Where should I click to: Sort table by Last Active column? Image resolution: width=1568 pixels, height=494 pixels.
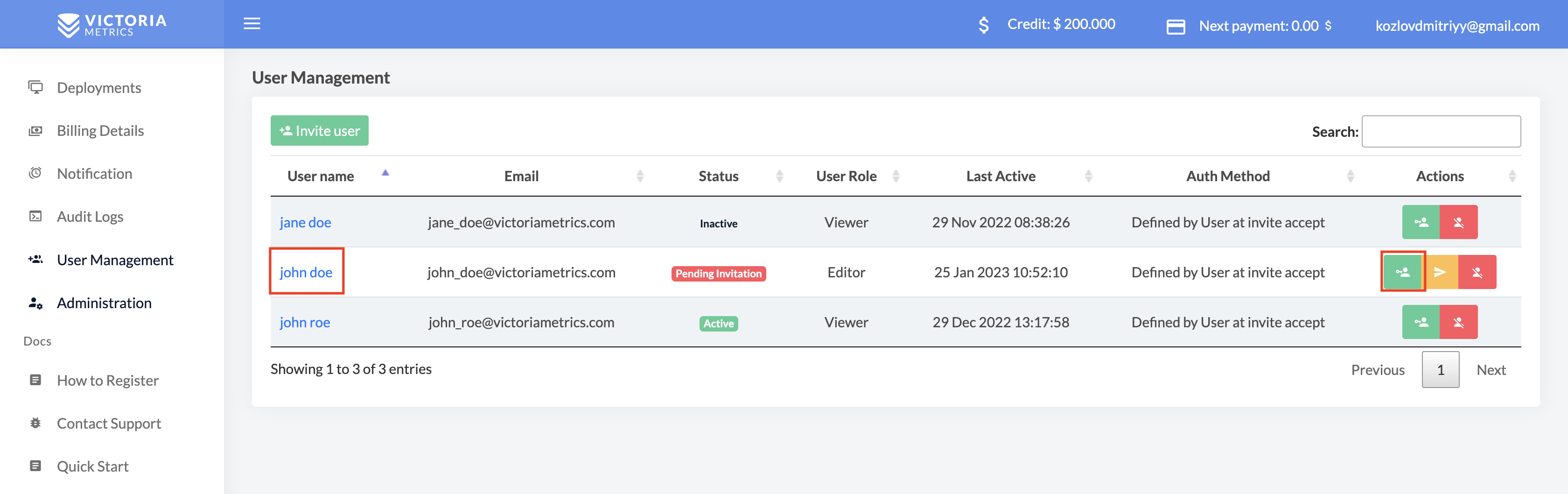click(1001, 176)
